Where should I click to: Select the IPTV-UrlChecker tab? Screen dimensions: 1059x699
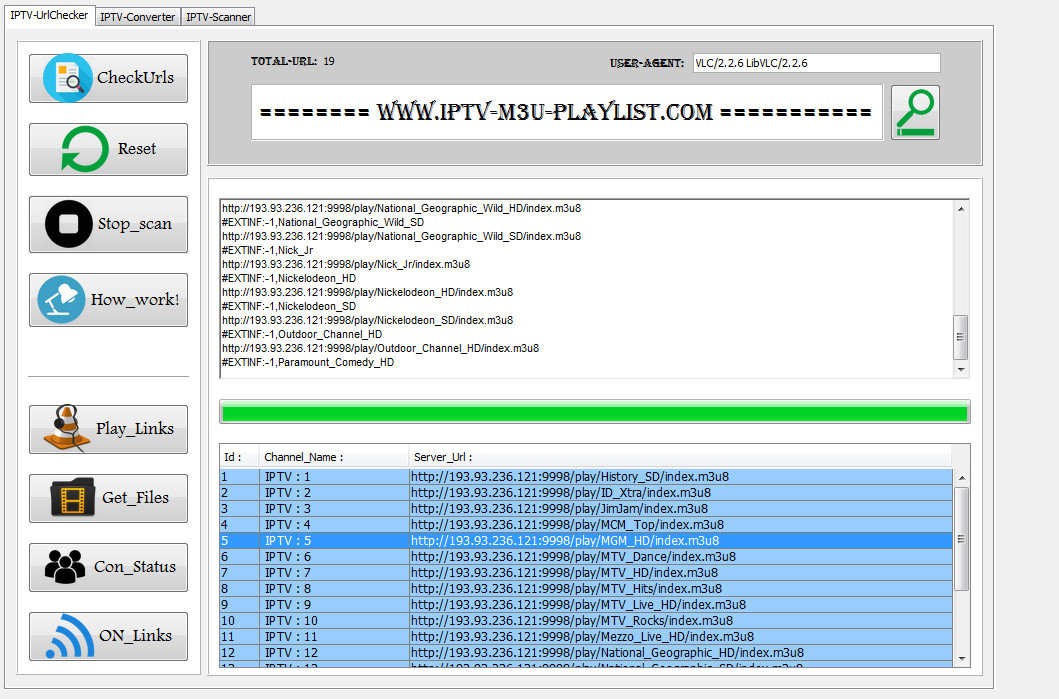pos(49,15)
